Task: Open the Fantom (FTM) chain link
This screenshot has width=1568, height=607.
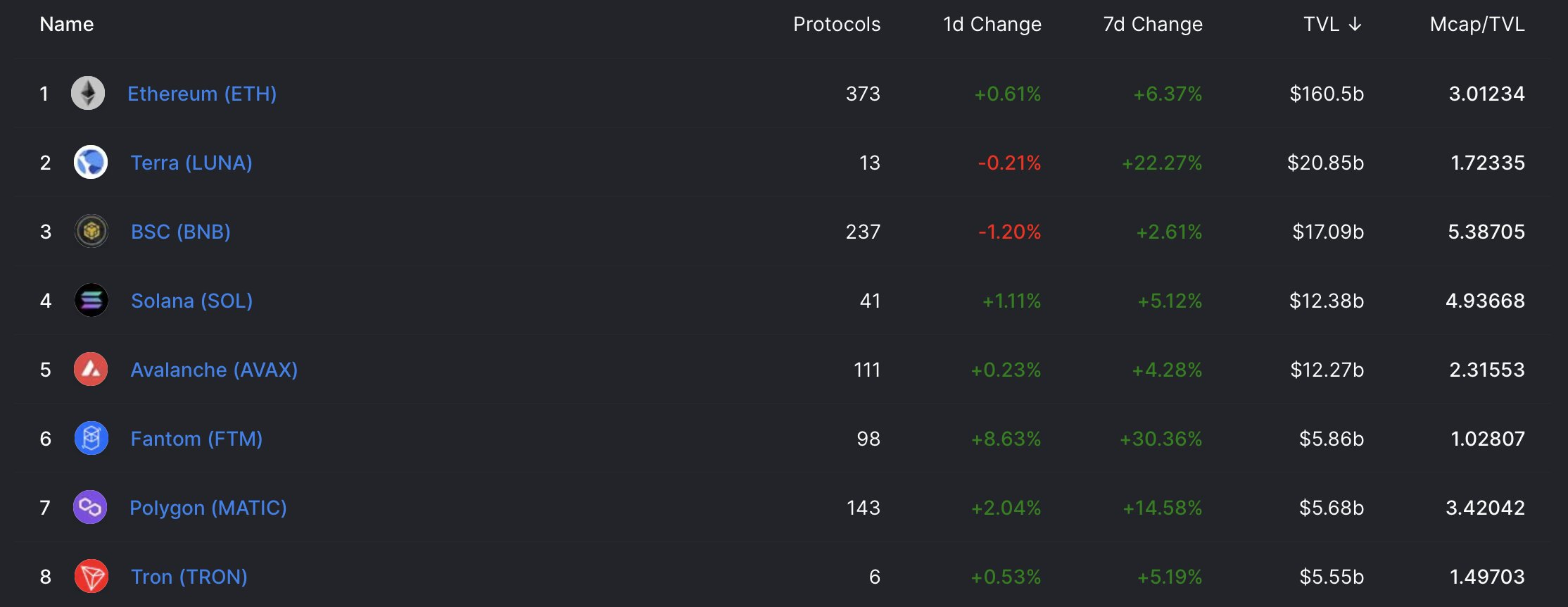Action: click(x=196, y=439)
